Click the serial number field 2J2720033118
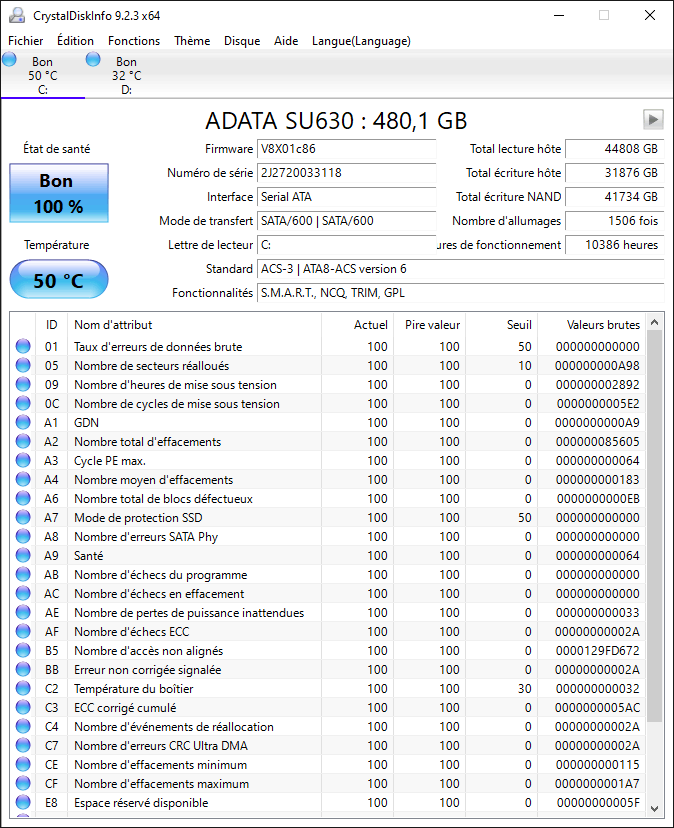The width and height of the screenshot is (674, 828). [x=347, y=173]
